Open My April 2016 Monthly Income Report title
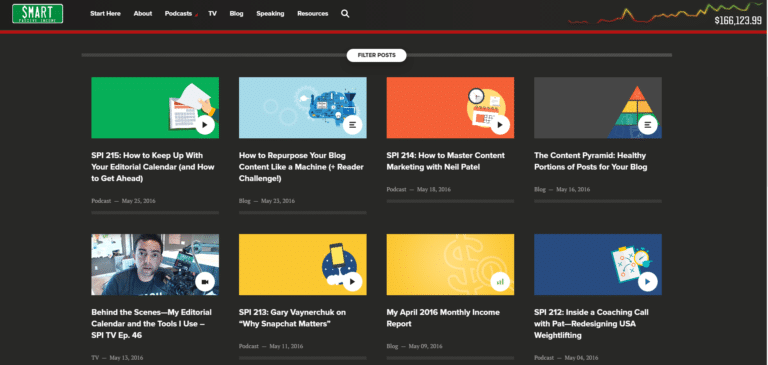Screen dimensions: 768x365 [x=443, y=318]
